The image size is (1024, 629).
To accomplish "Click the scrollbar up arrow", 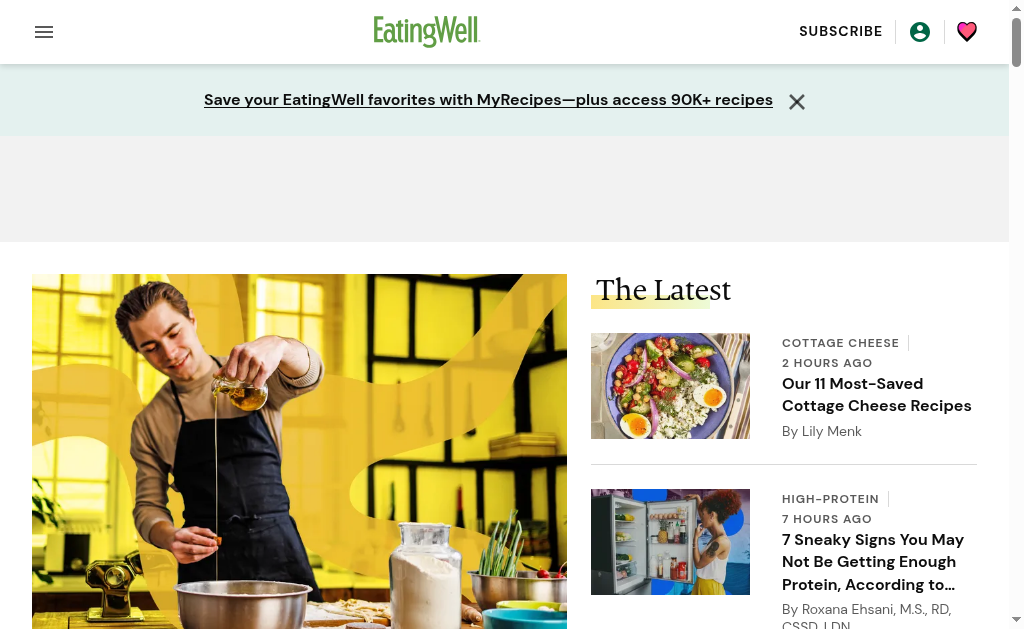I will (1016, 8).
